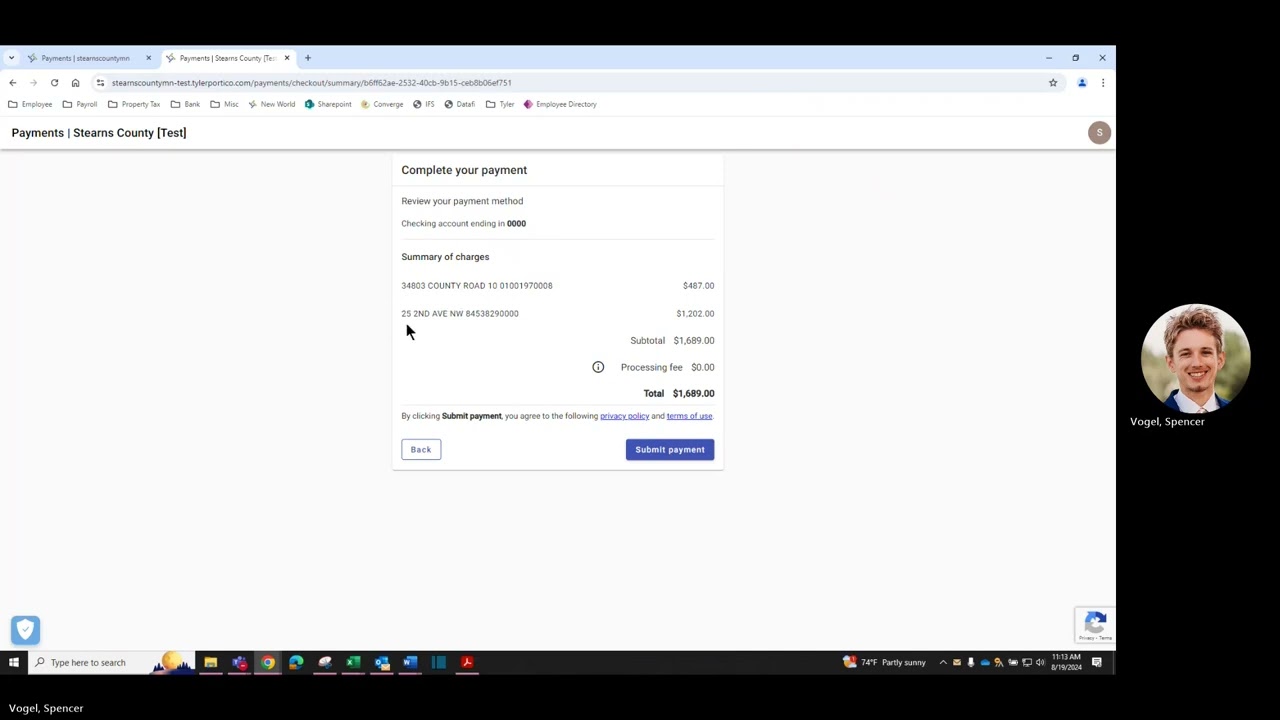The image size is (1280, 720).
Task: Click the Type here to search box
Action: [x=110, y=662]
